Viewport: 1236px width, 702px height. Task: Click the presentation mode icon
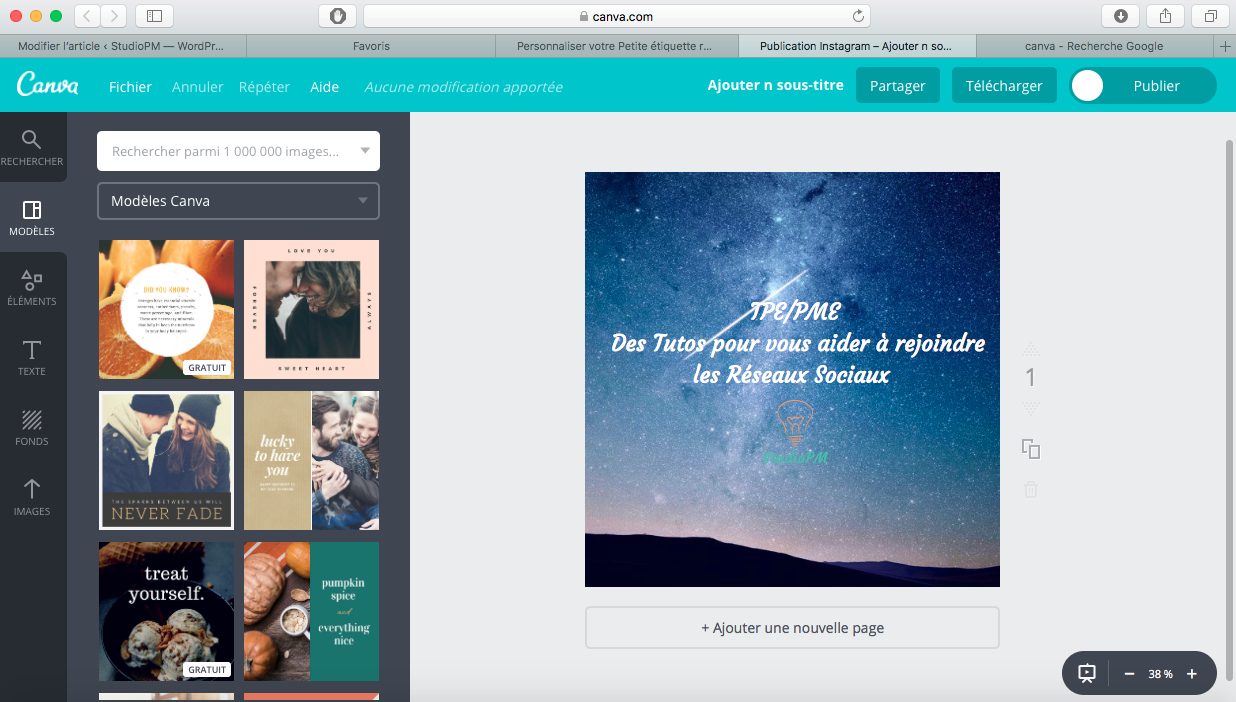coord(1087,674)
